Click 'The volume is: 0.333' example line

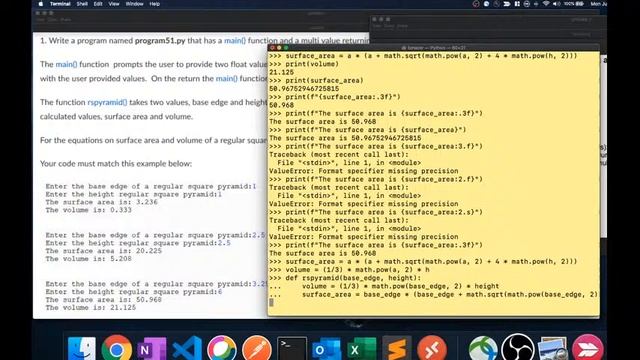(x=89, y=210)
